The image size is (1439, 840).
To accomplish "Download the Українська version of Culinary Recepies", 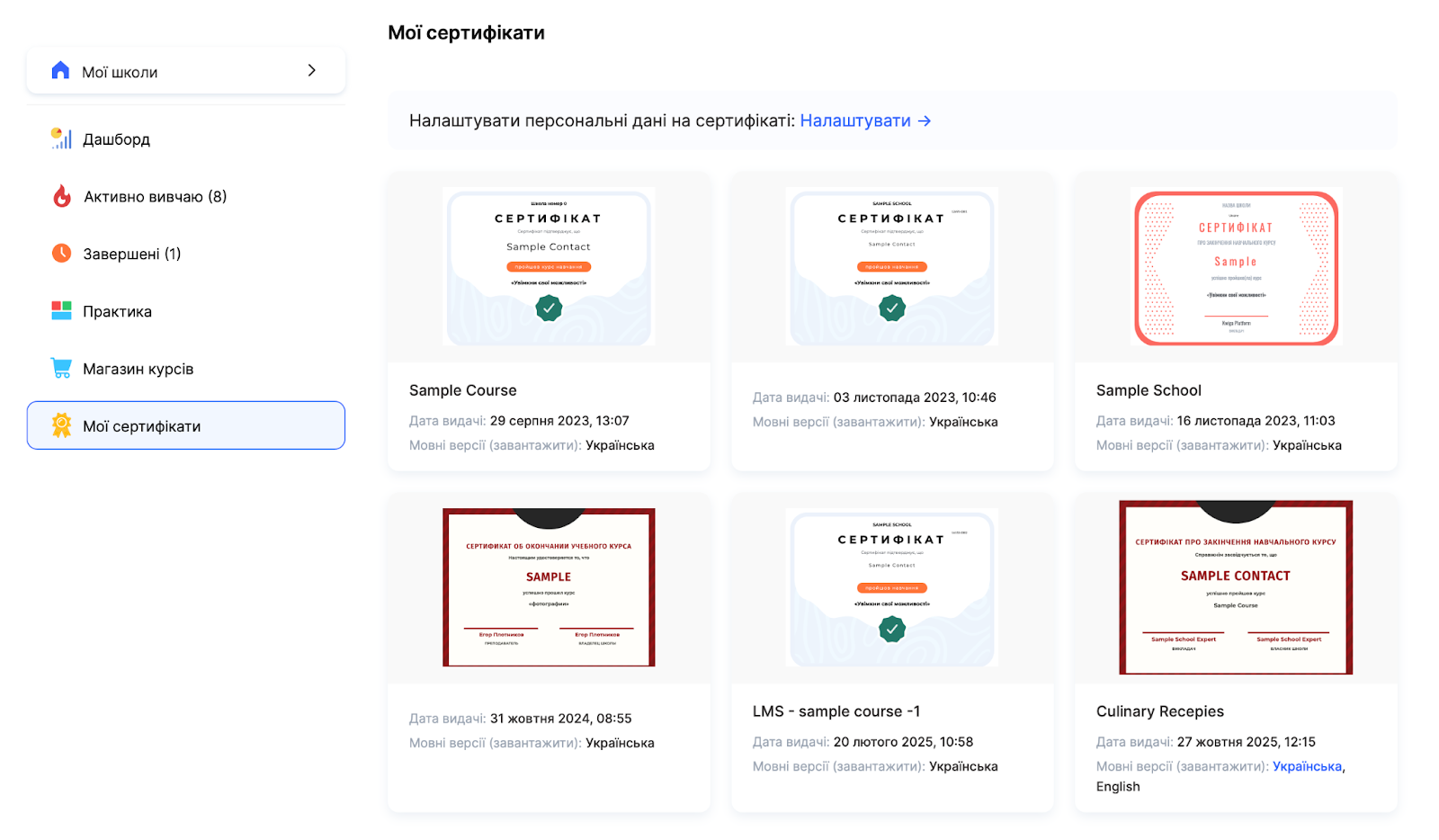I will (1307, 766).
